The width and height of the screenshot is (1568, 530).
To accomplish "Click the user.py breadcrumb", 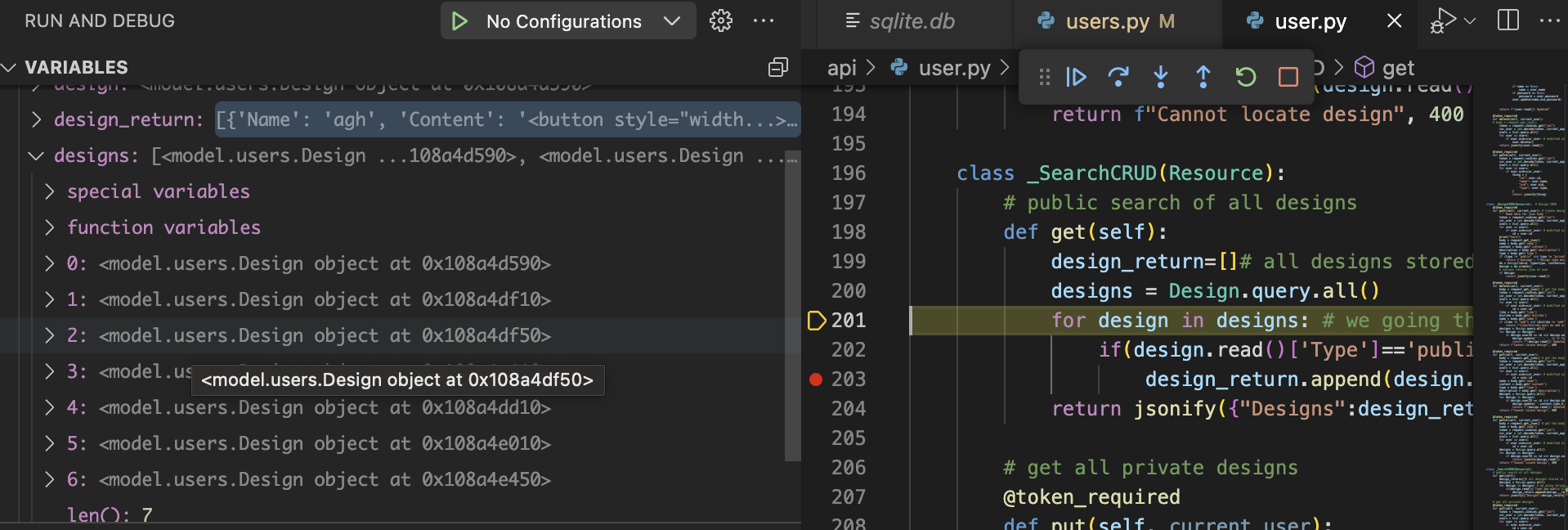I will tap(941, 68).
